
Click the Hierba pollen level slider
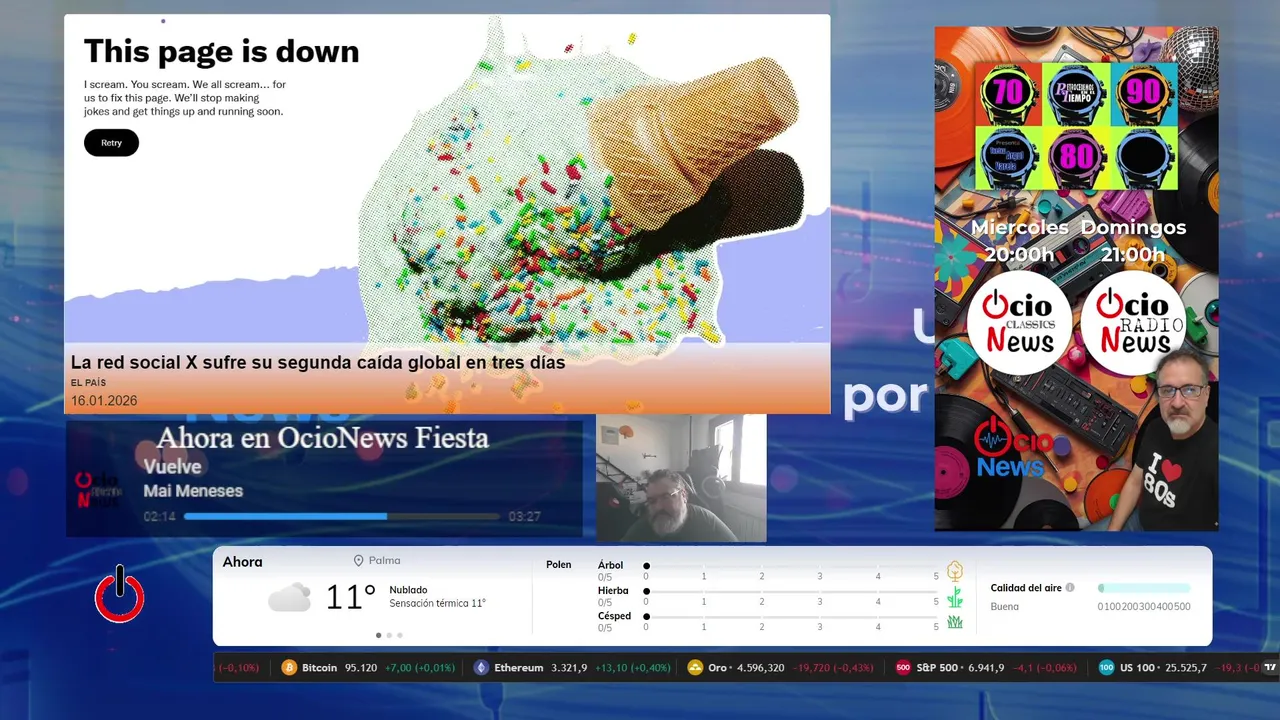coord(791,591)
